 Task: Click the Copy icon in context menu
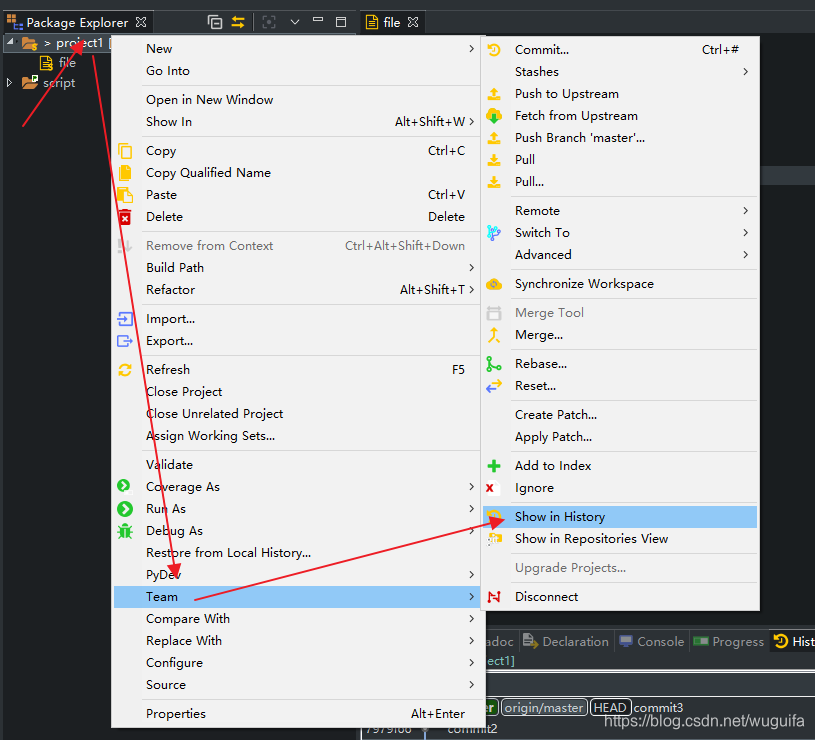tap(125, 151)
